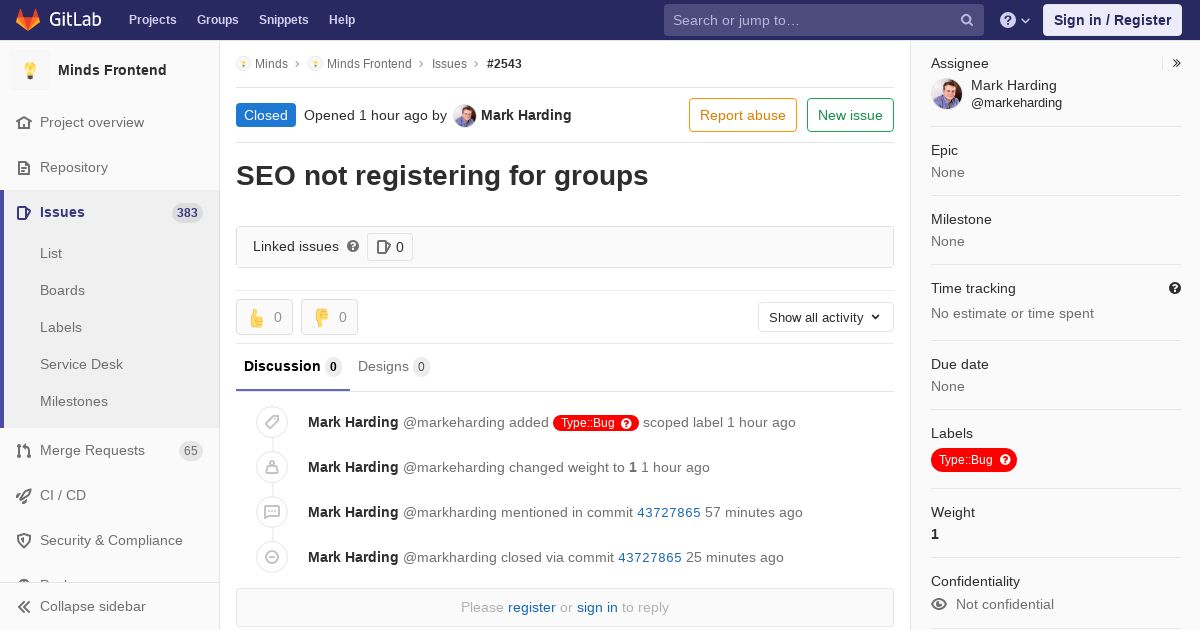Click the Type::Bug scoped label help icon in sidebar
Image resolution: width=1200 pixels, height=630 pixels.
tap(1006, 460)
